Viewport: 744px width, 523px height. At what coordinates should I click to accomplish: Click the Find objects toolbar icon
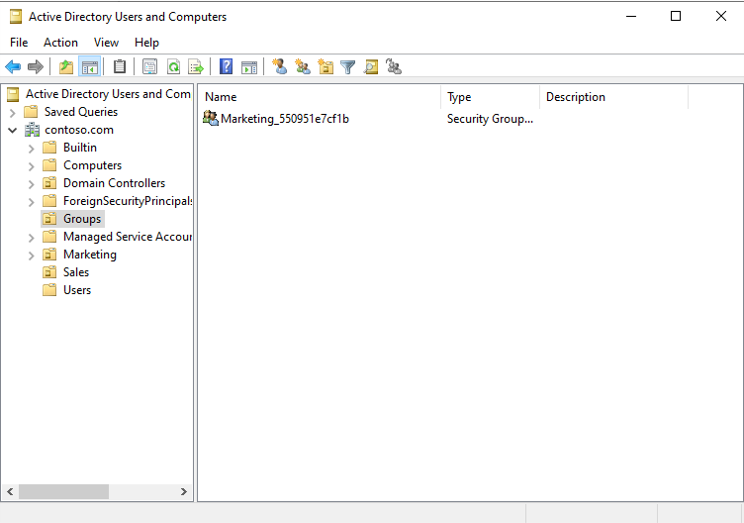click(x=371, y=67)
